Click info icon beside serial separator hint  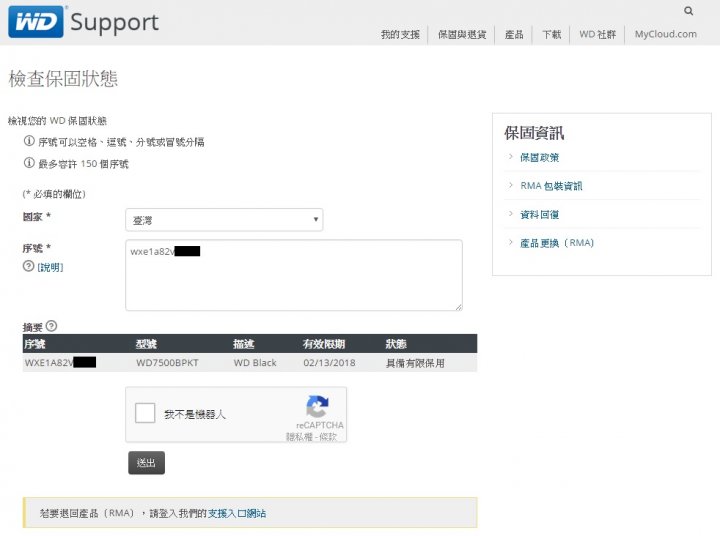click(29, 141)
